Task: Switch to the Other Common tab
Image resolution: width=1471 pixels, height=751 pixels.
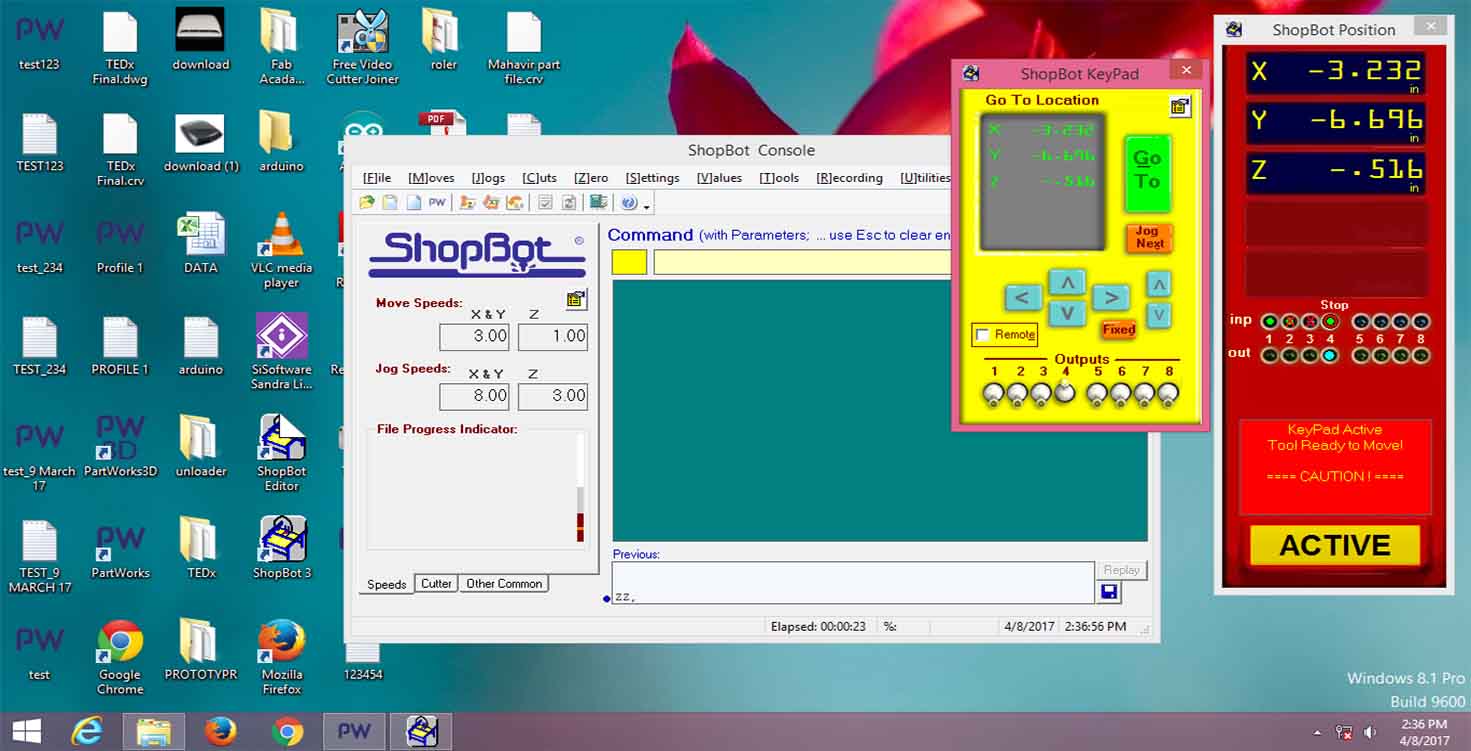Action: pos(504,583)
